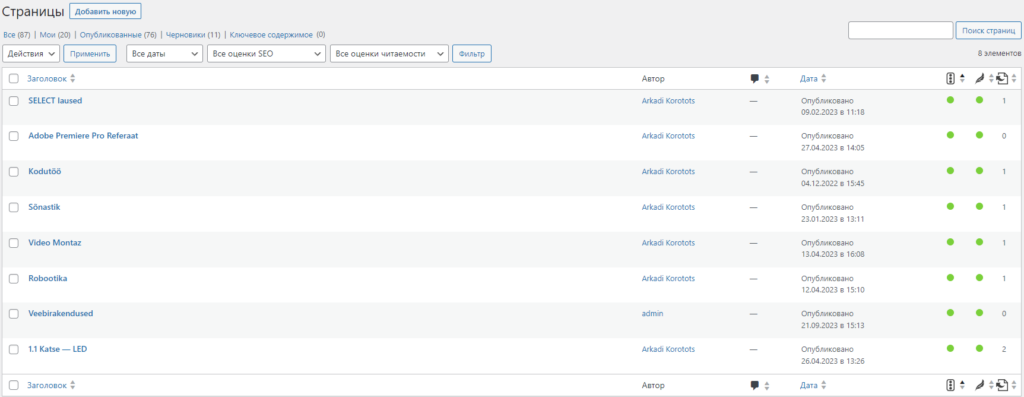Image resolution: width=1024 pixels, height=397 pixels.
Task: Tick checkbox for SELECT laused page
Action: pos(14,101)
